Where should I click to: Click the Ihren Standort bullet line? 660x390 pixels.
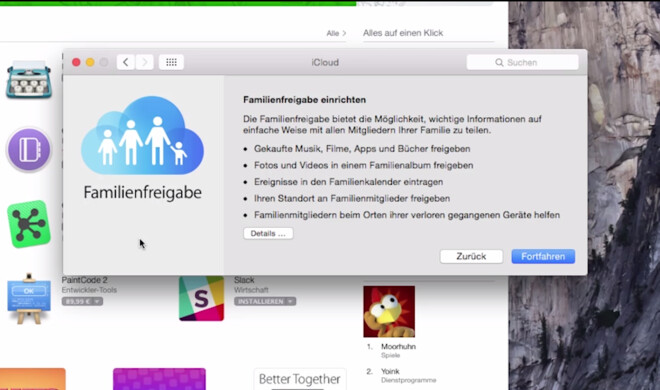click(x=352, y=198)
